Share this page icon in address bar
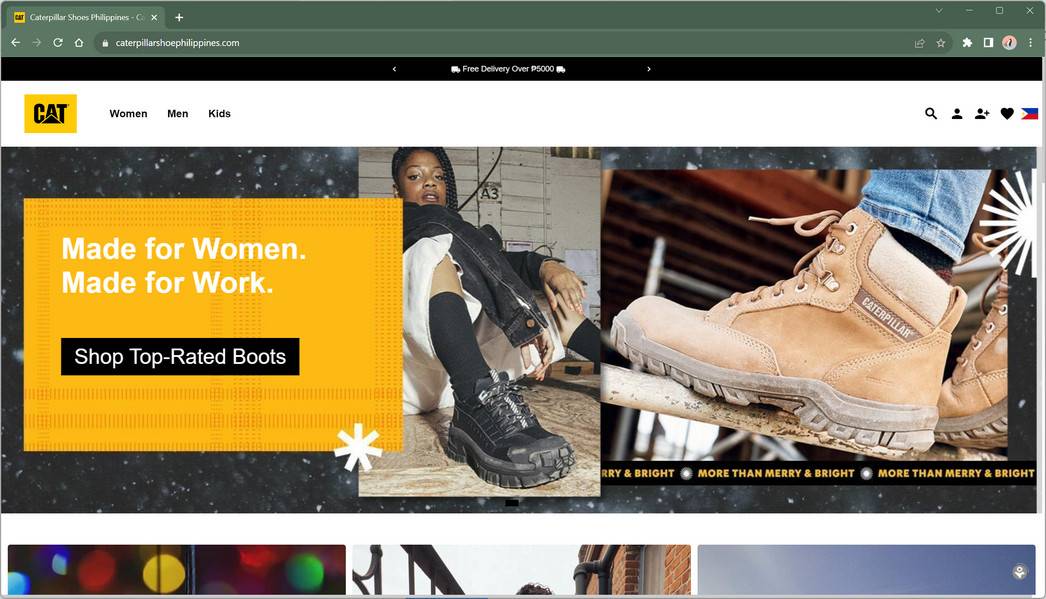 (x=919, y=43)
